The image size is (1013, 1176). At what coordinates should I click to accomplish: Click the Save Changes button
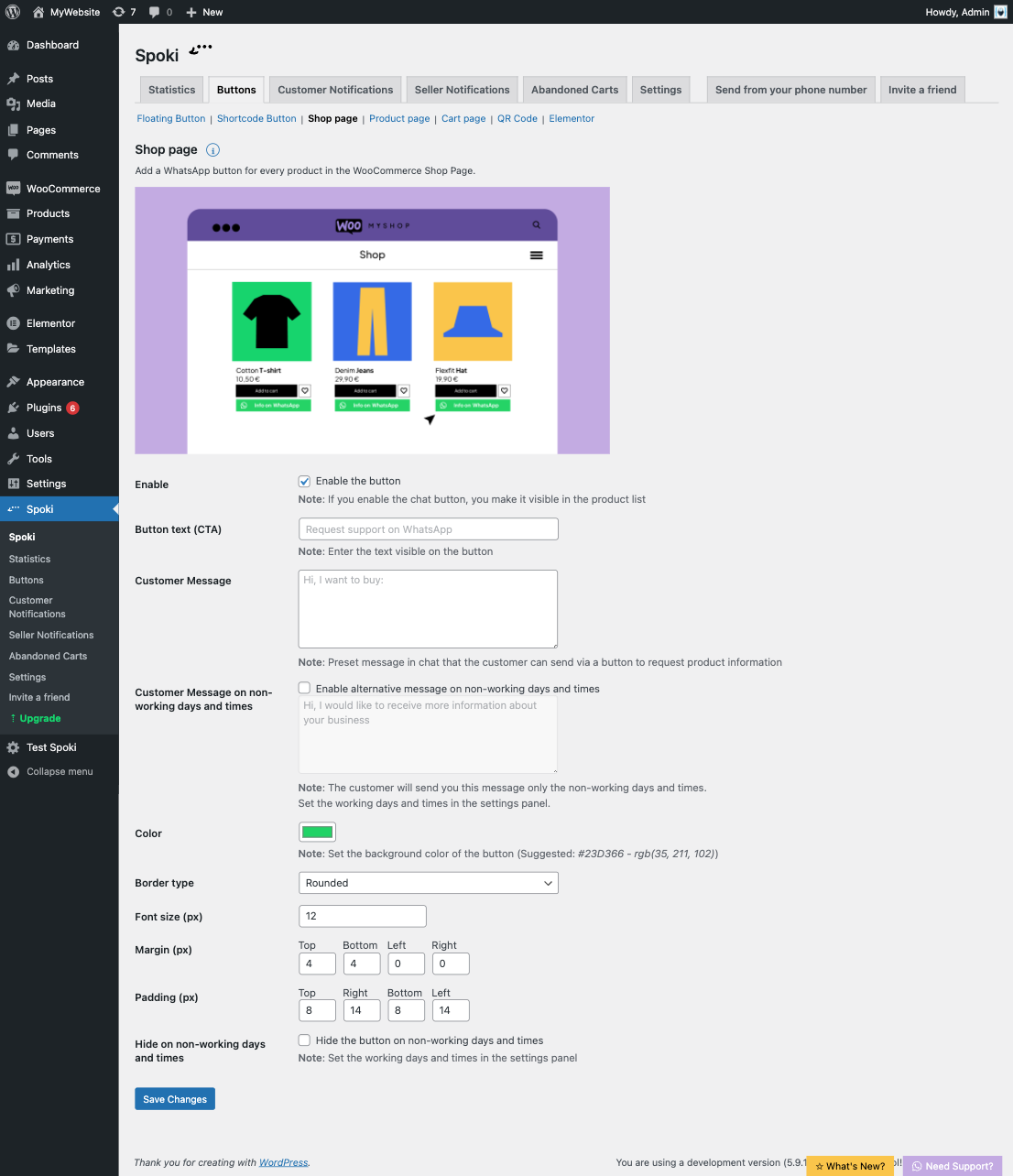[175, 1099]
